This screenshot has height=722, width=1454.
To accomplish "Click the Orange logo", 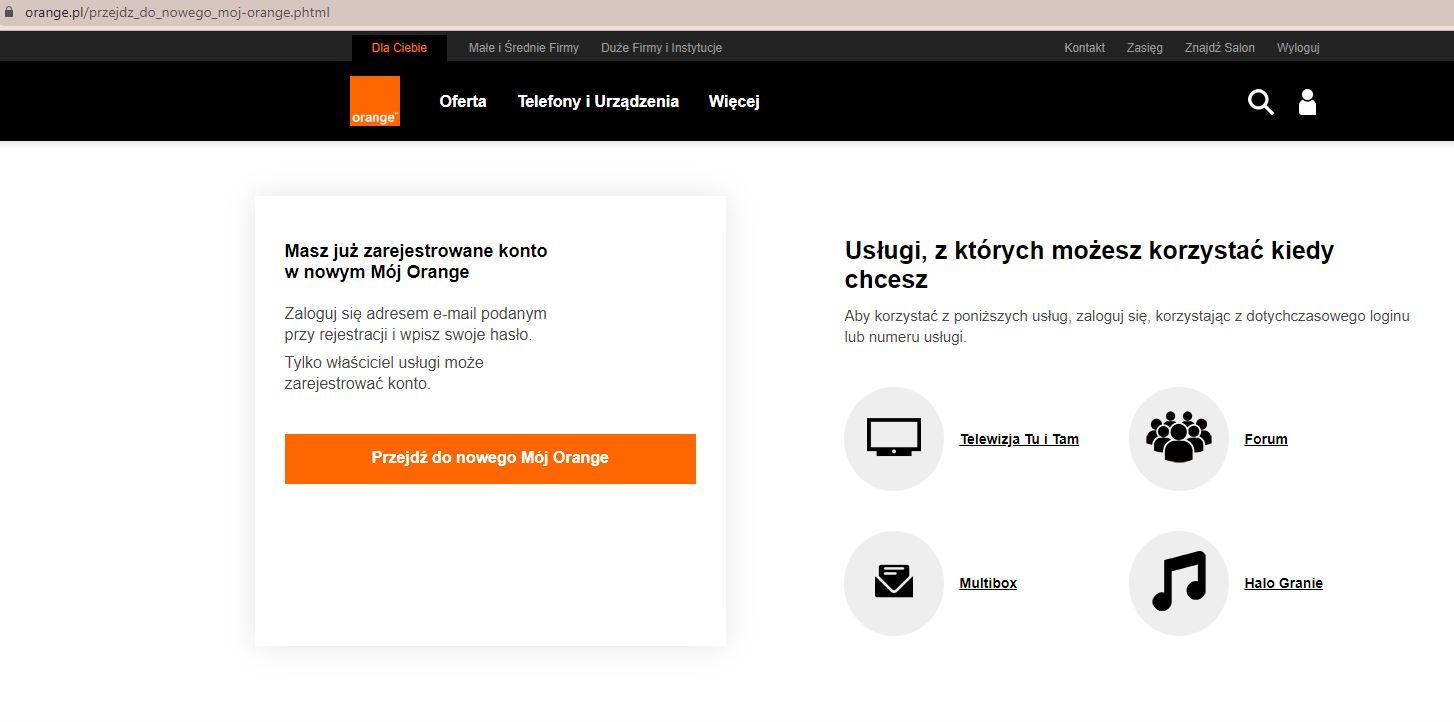I will pos(375,100).
